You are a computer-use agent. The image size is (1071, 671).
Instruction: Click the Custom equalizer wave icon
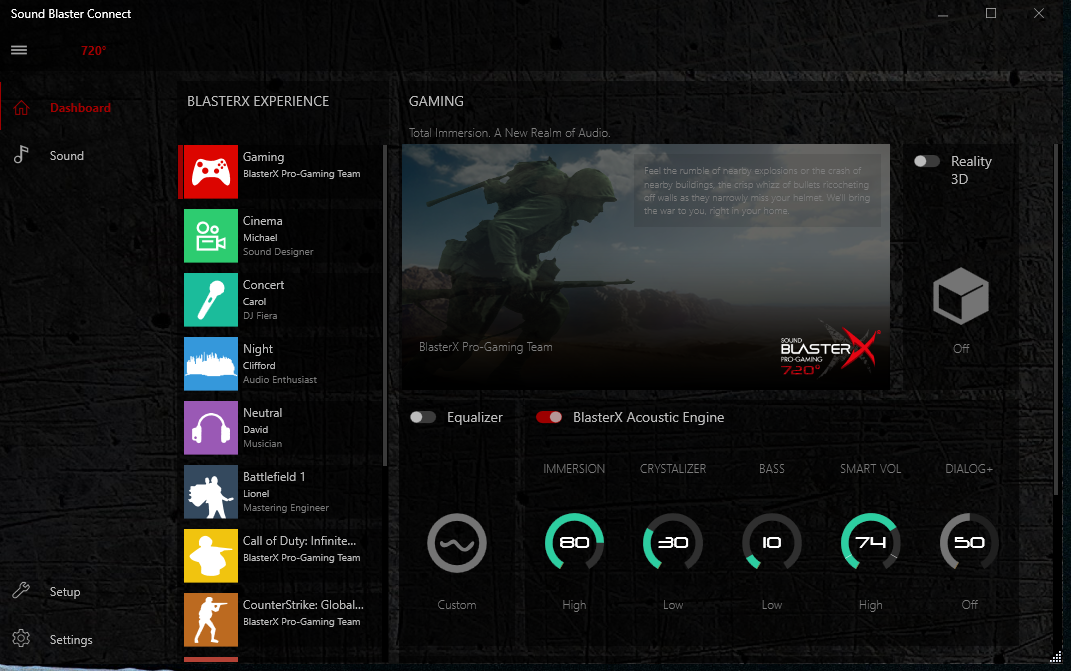tap(457, 543)
